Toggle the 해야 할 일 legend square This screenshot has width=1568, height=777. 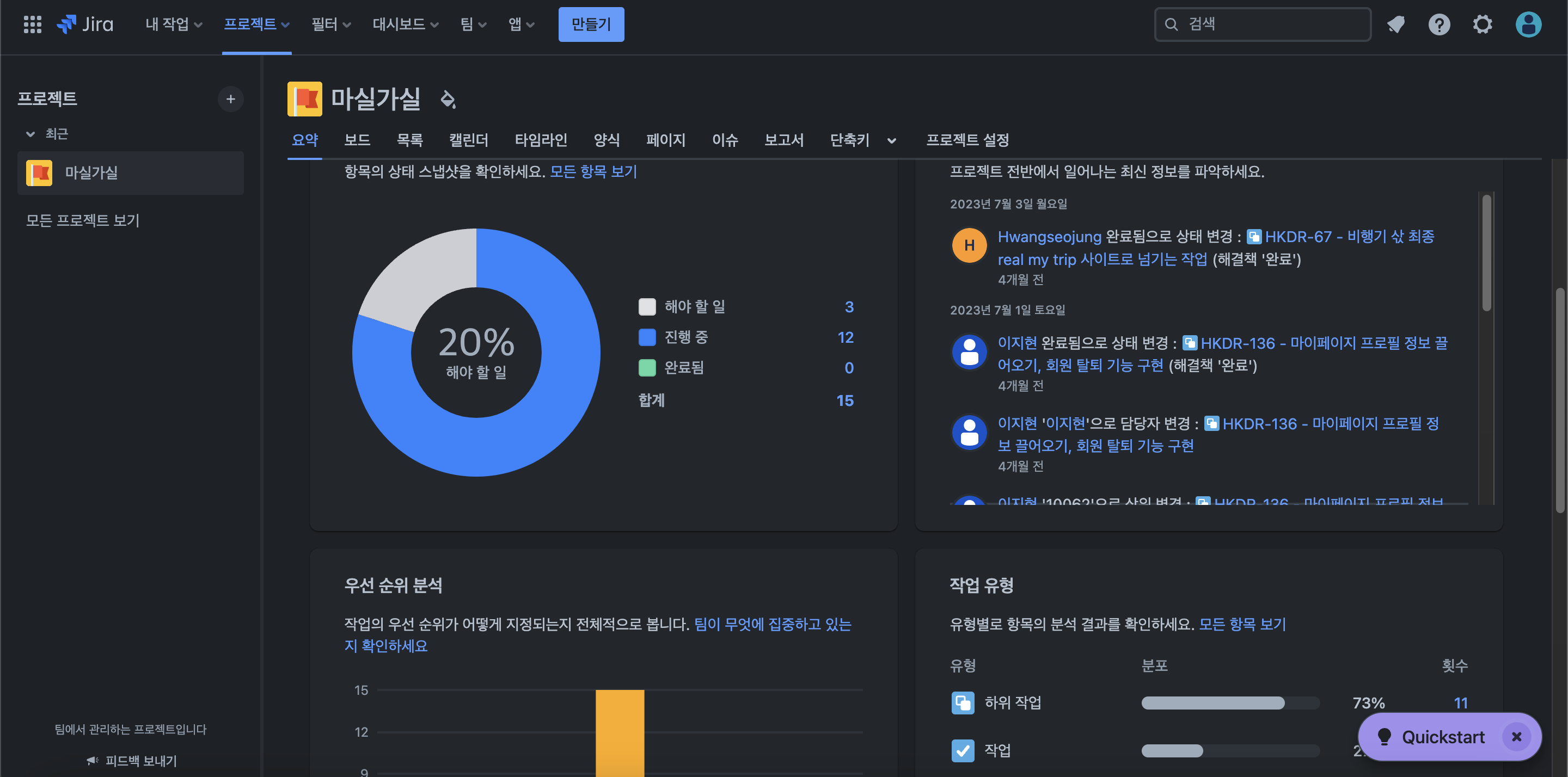646,307
